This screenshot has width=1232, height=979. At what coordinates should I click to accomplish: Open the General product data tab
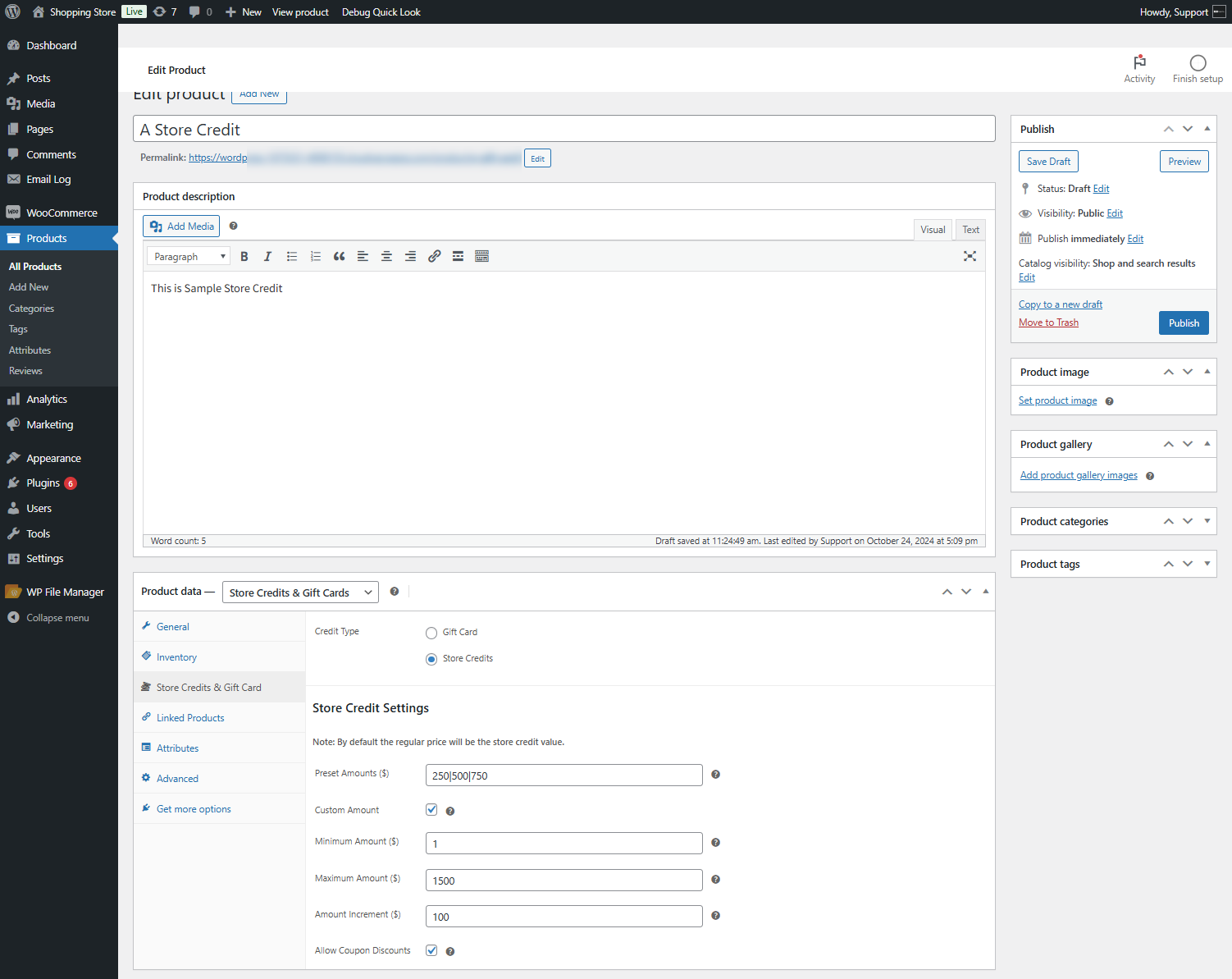pos(219,626)
